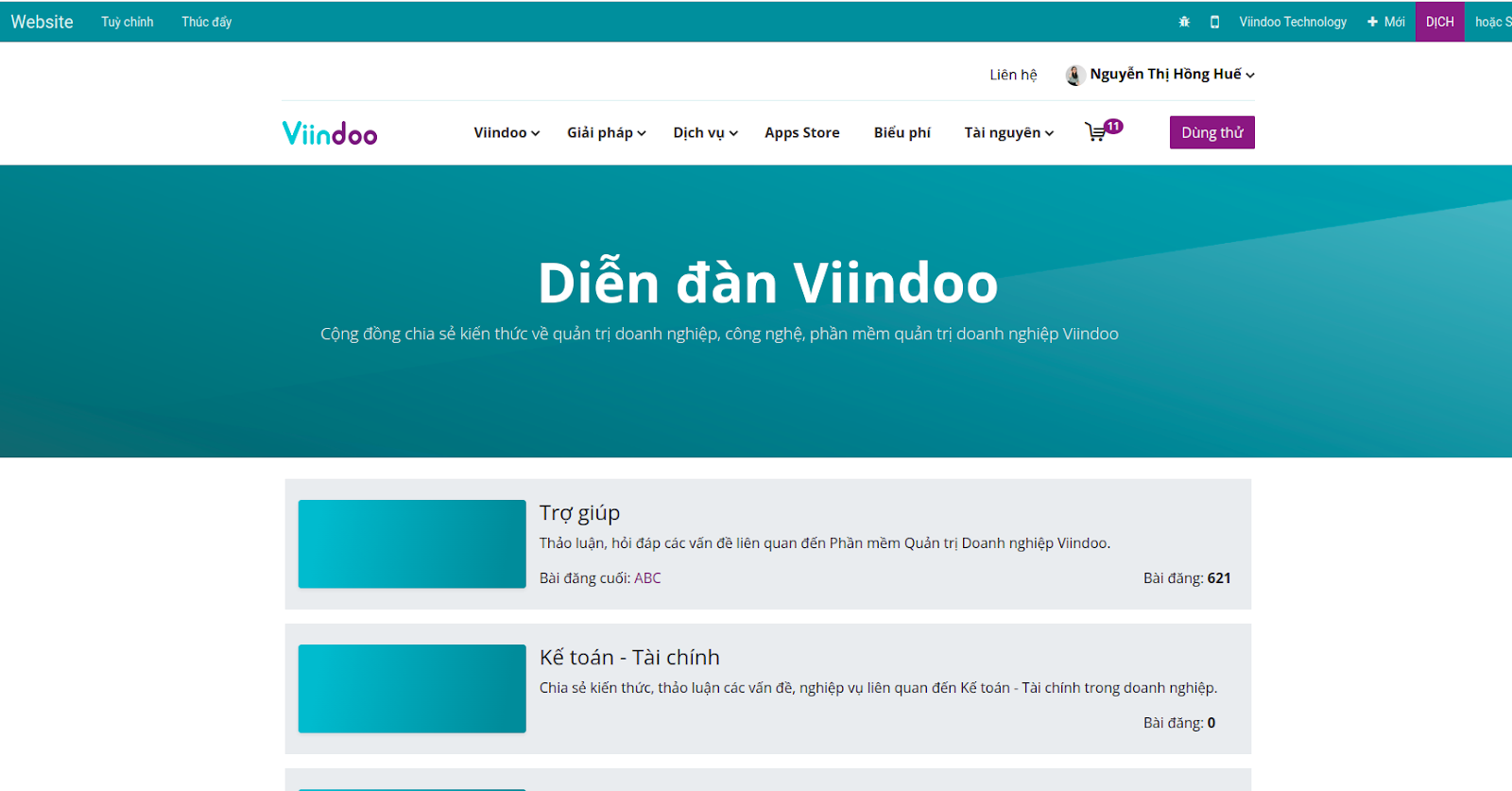Expand Nguyễn Thị Hồng Huế user dropdown
This screenshot has height=791, width=1512.
tap(1172, 74)
